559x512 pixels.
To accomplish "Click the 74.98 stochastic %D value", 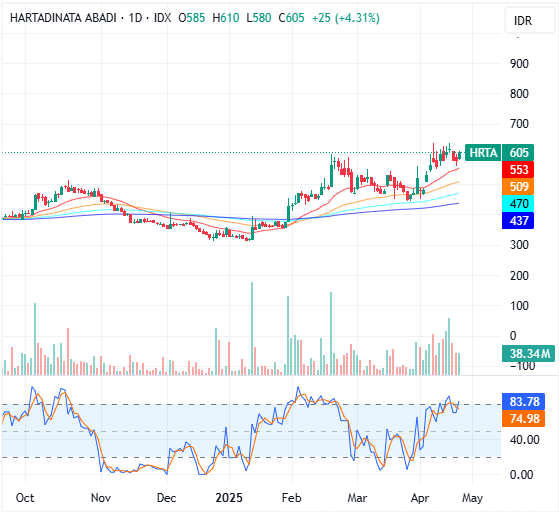I will coord(523,418).
